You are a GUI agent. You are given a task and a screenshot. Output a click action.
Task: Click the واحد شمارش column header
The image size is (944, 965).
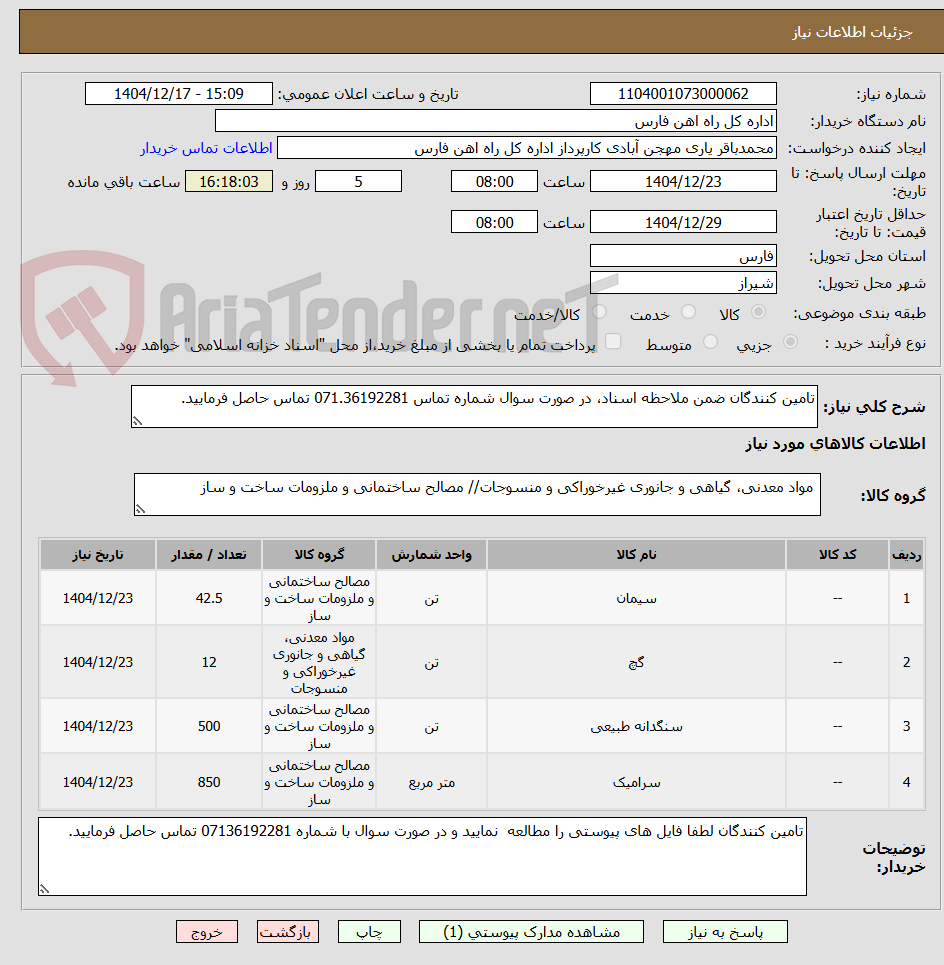(x=431, y=555)
